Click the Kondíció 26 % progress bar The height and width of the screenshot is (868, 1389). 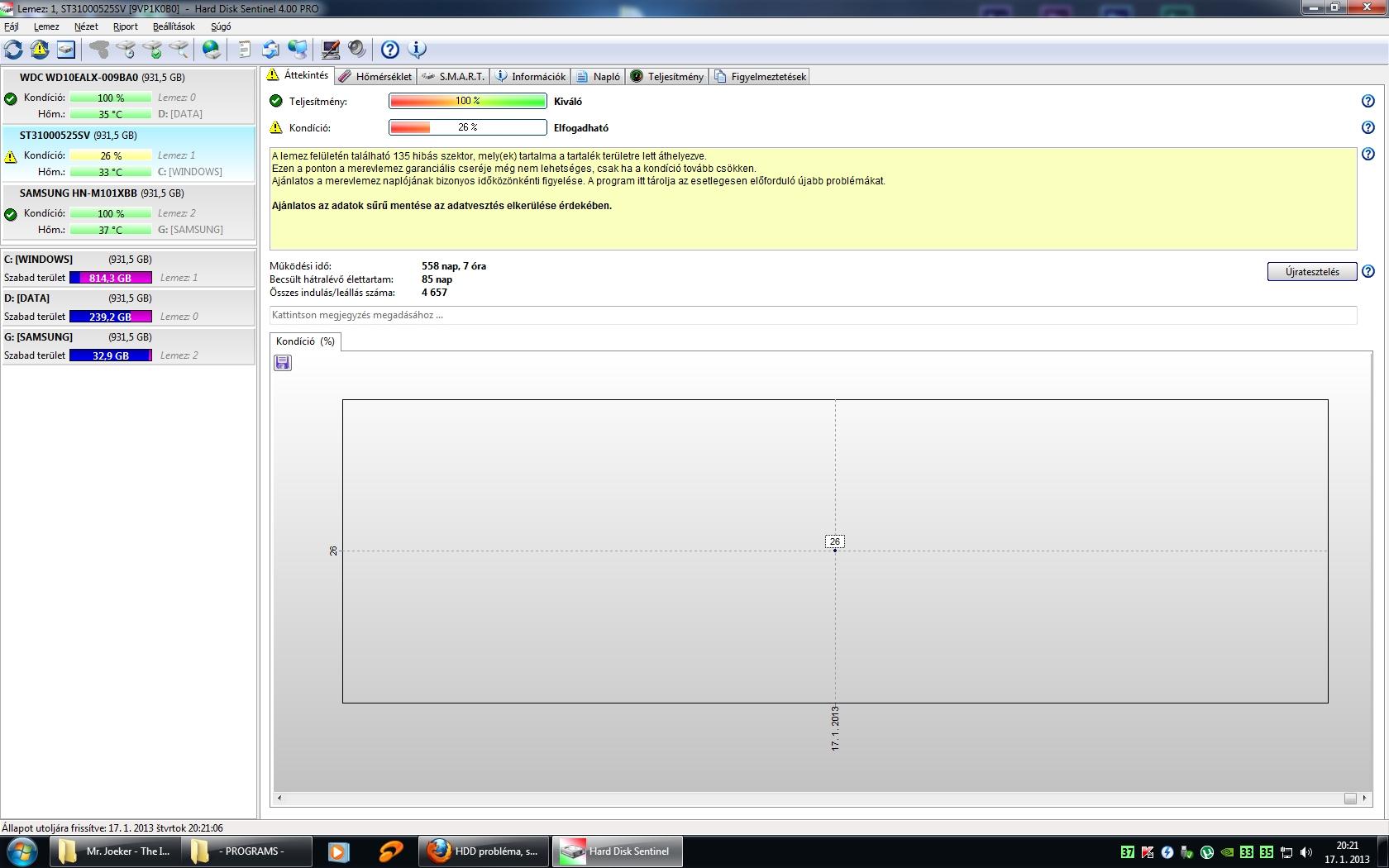pos(468,127)
